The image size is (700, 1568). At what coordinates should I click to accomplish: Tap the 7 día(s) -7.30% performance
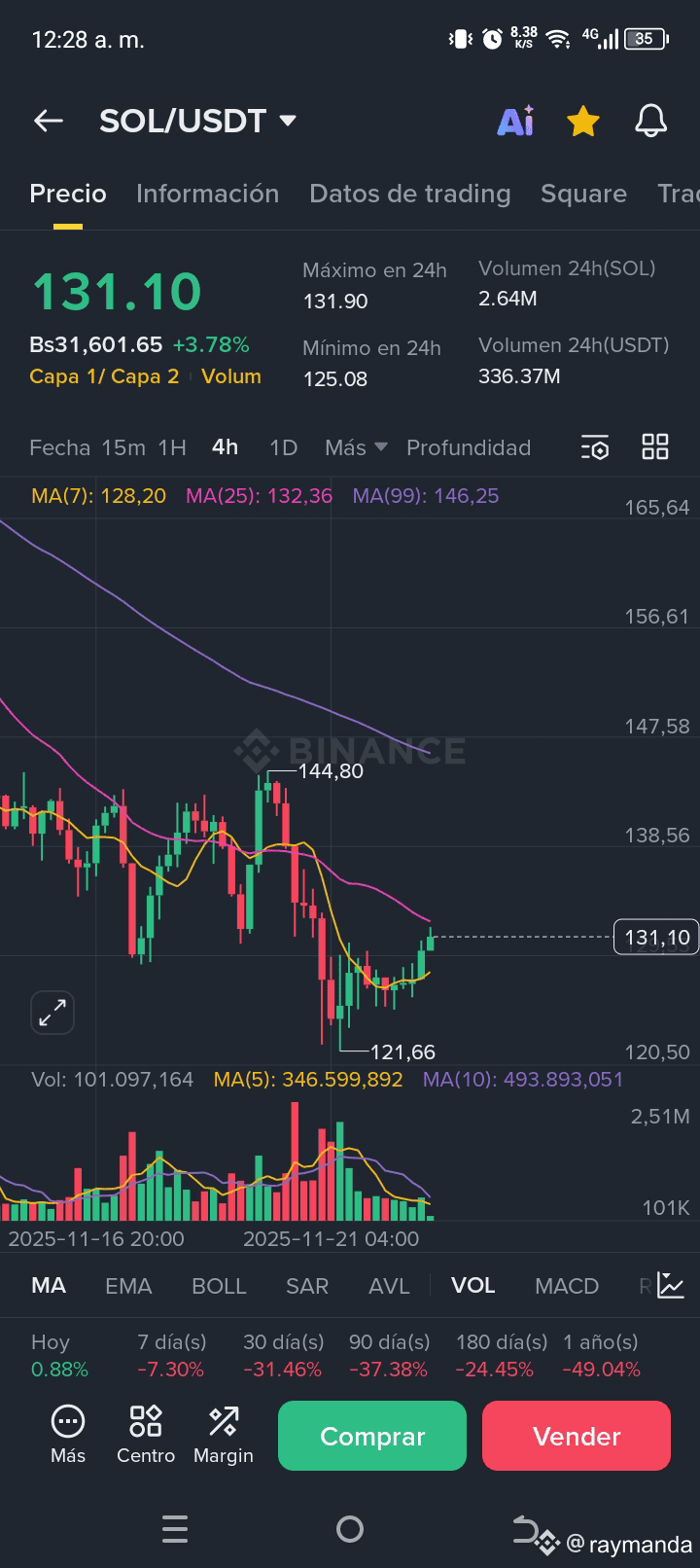(x=172, y=1356)
